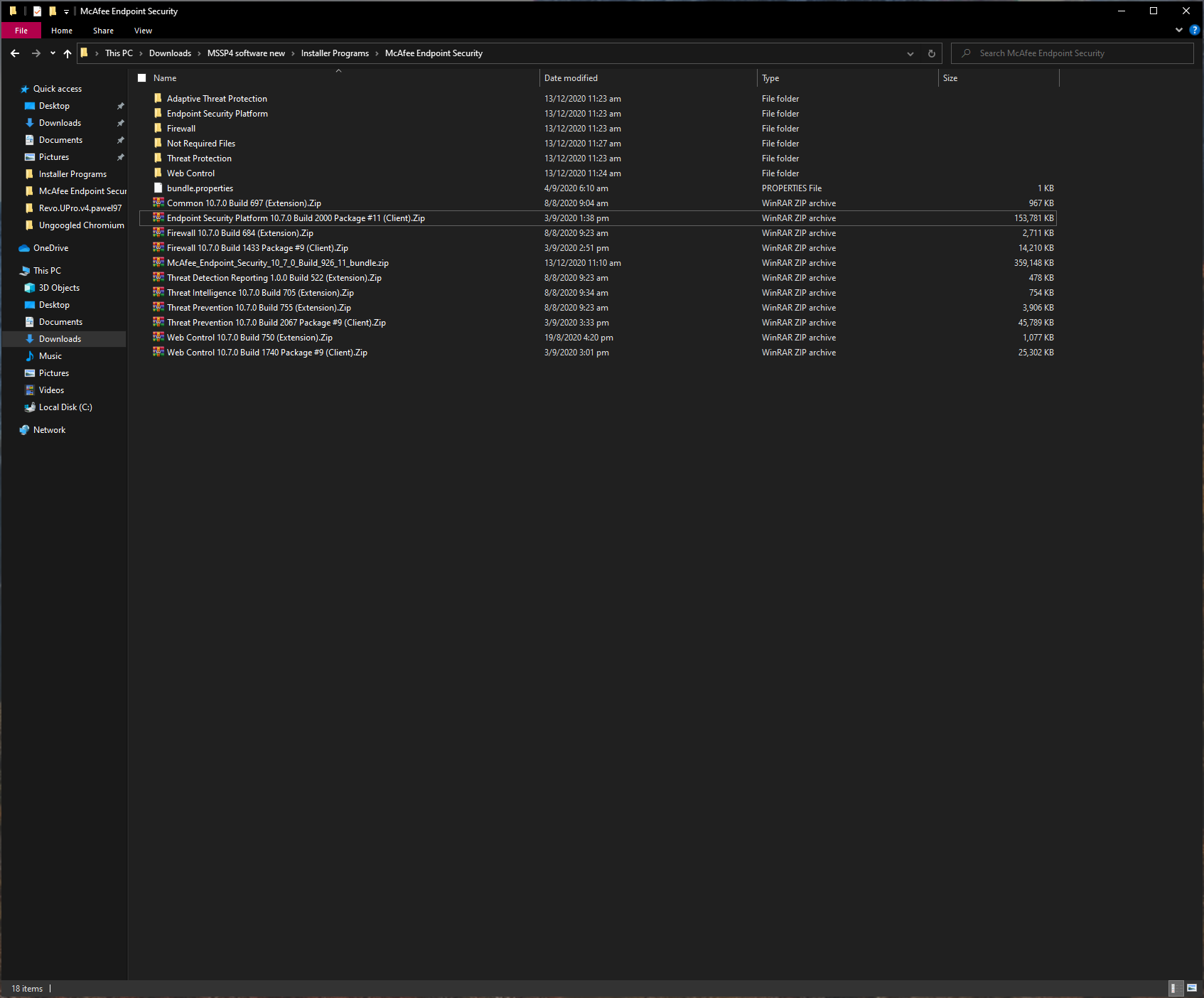Open the File menu
Viewport: 1204px width, 998px height.
(x=21, y=31)
